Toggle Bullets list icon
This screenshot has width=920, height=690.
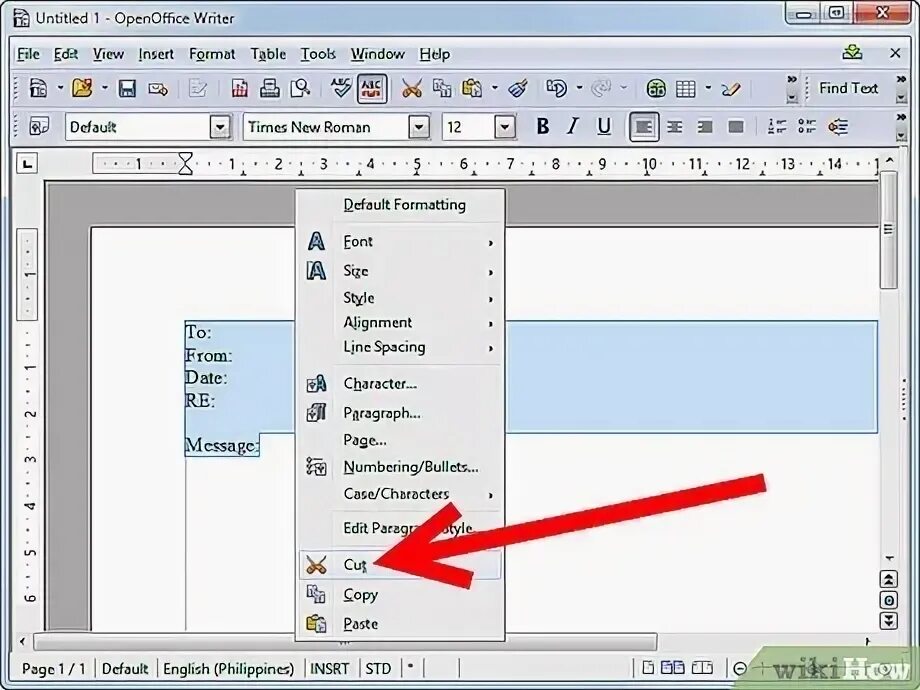[x=807, y=126]
